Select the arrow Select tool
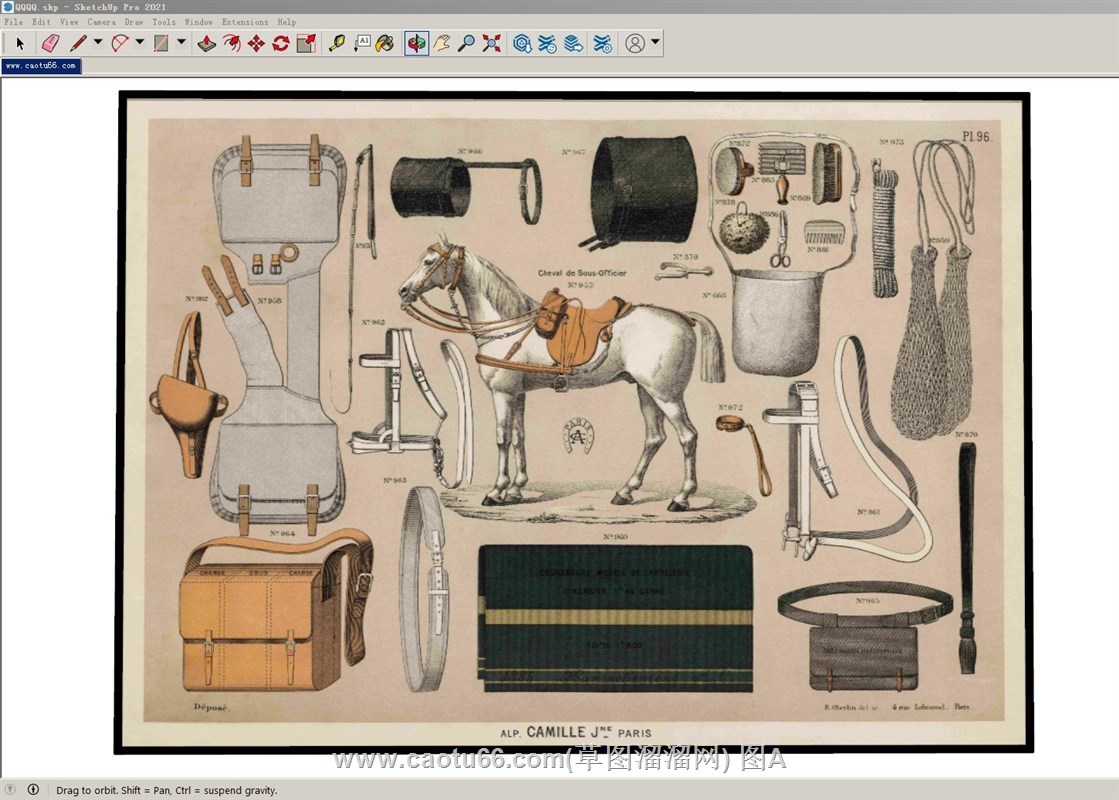This screenshot has height=800, width=1119. 20,44
